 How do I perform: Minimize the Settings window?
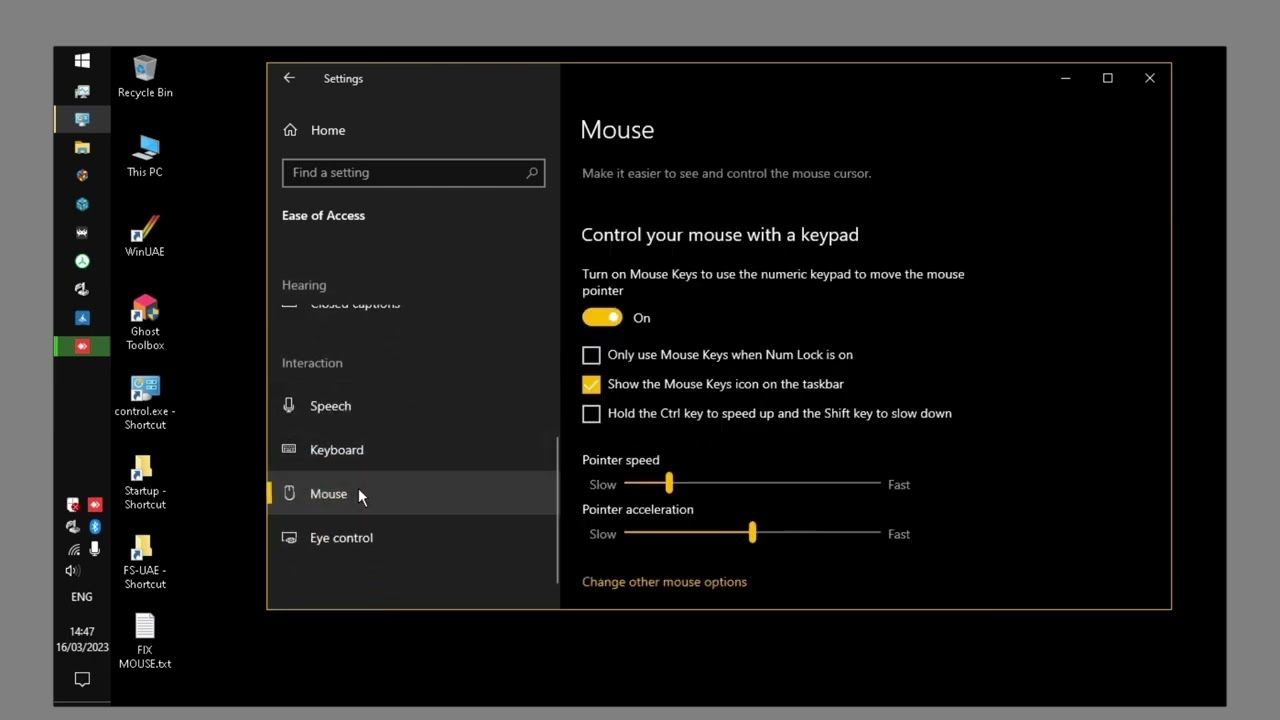(x=1065, y=78)
